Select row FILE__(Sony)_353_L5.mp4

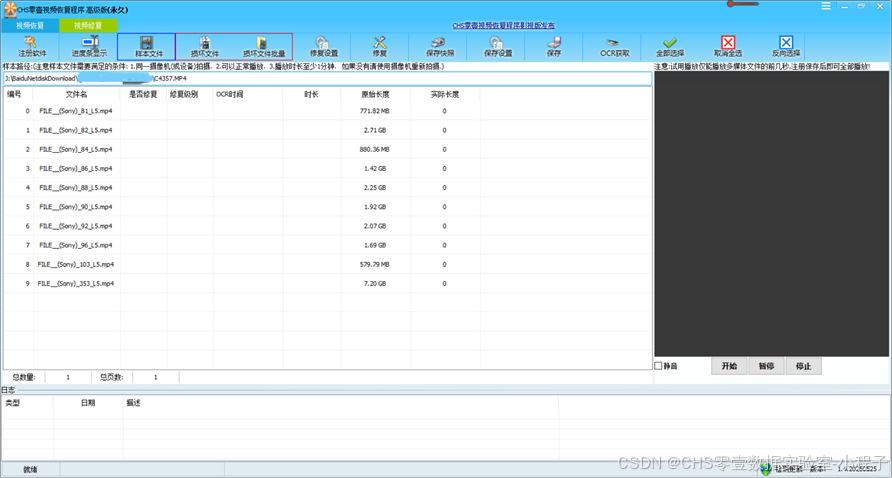point(327,283)
